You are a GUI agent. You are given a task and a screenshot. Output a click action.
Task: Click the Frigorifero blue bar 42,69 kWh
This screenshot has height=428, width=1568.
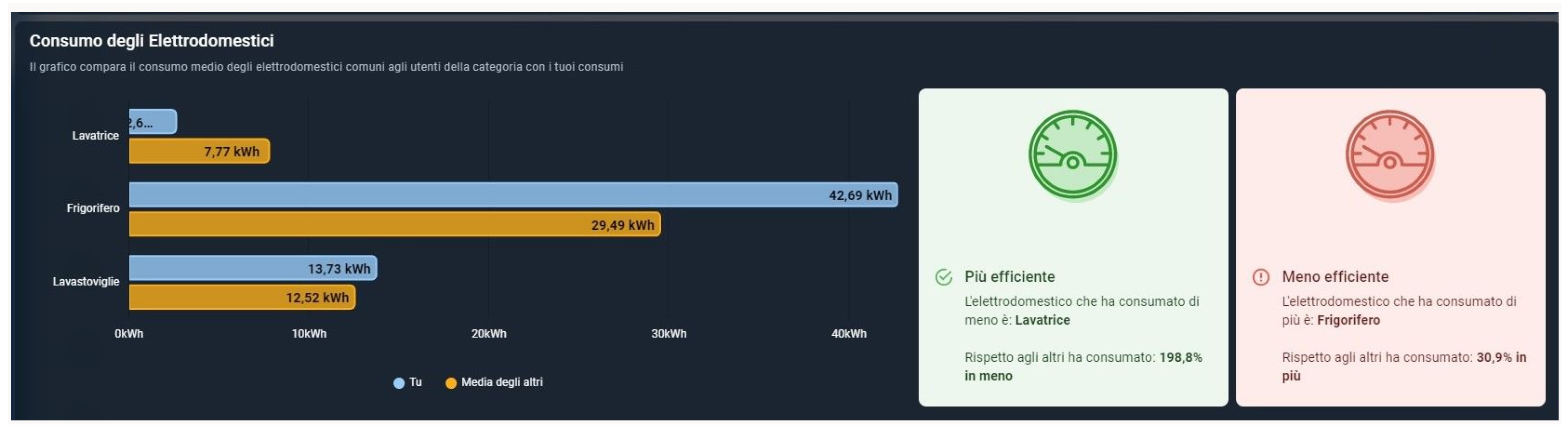tap(512, 195)
